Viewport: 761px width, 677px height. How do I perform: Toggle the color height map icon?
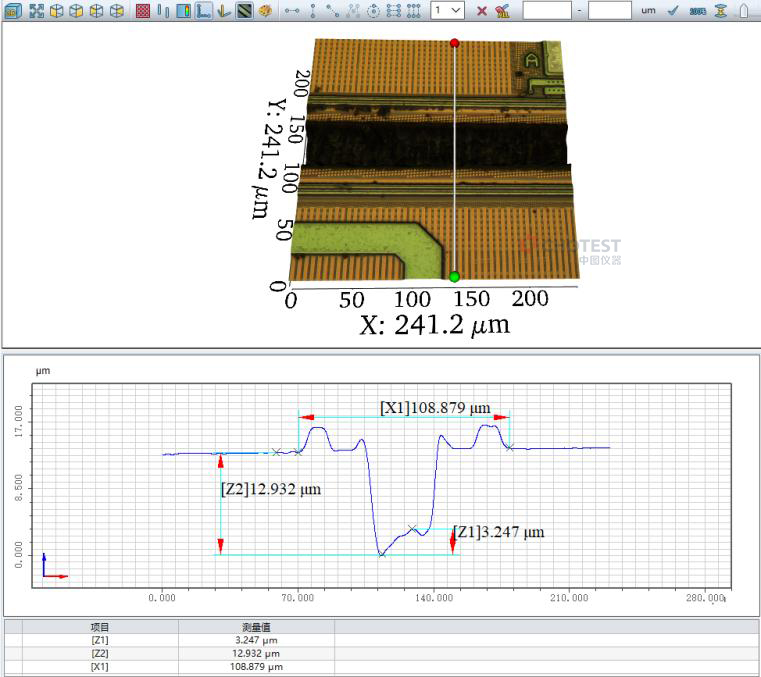pos(184,10)
